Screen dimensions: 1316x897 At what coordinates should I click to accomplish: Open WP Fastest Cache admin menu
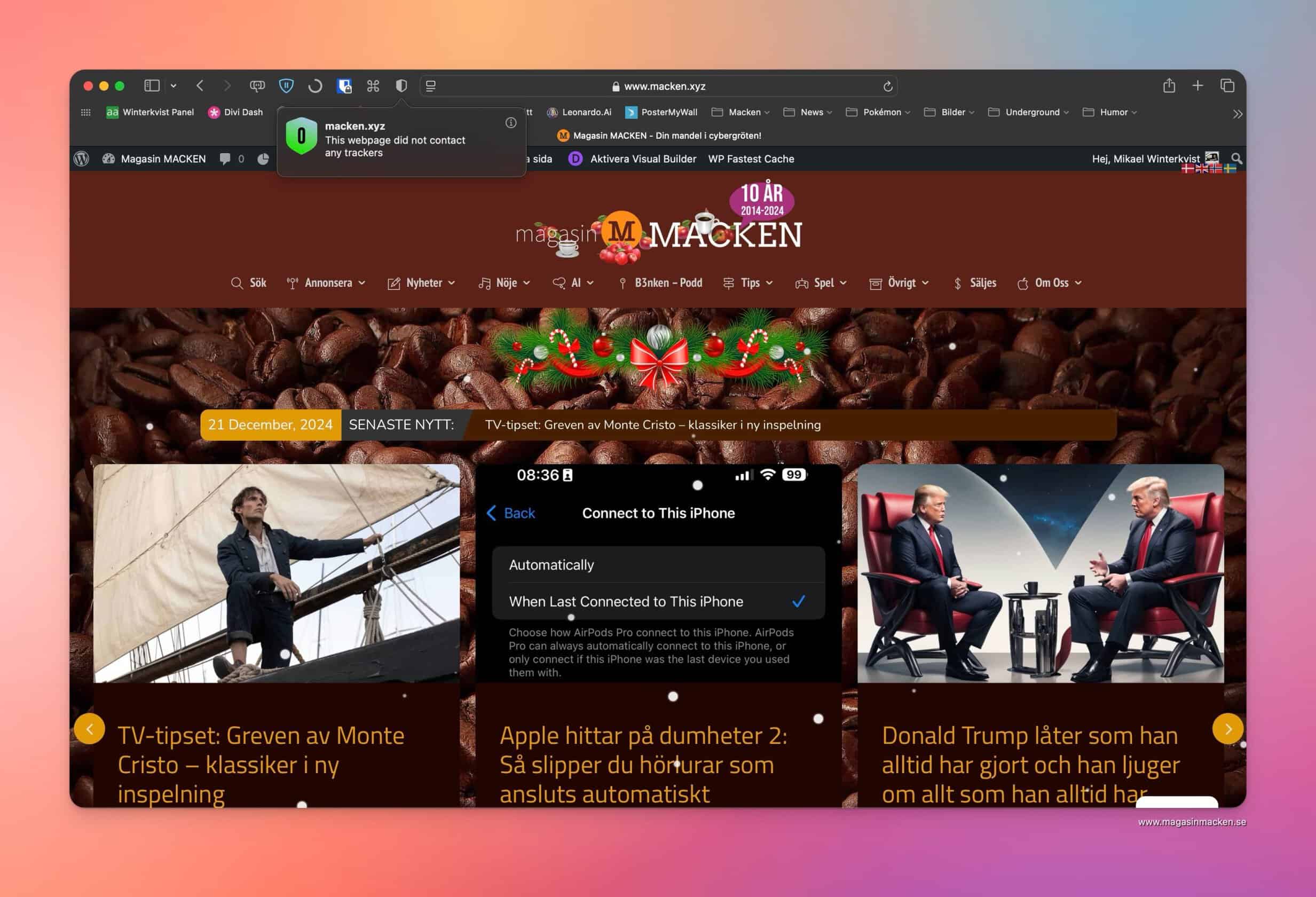(751, 159)
